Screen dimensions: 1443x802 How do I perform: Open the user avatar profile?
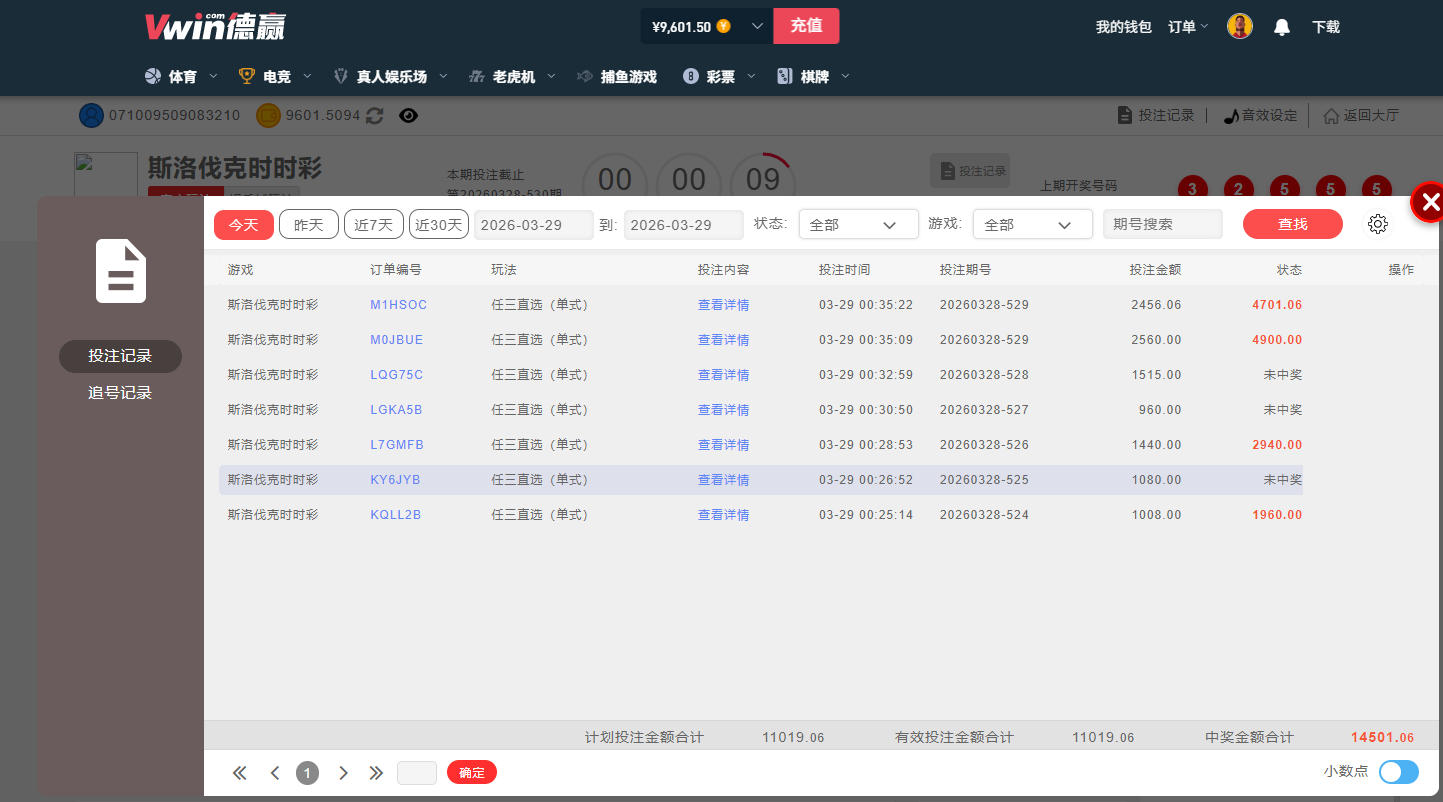(1240, 27)
